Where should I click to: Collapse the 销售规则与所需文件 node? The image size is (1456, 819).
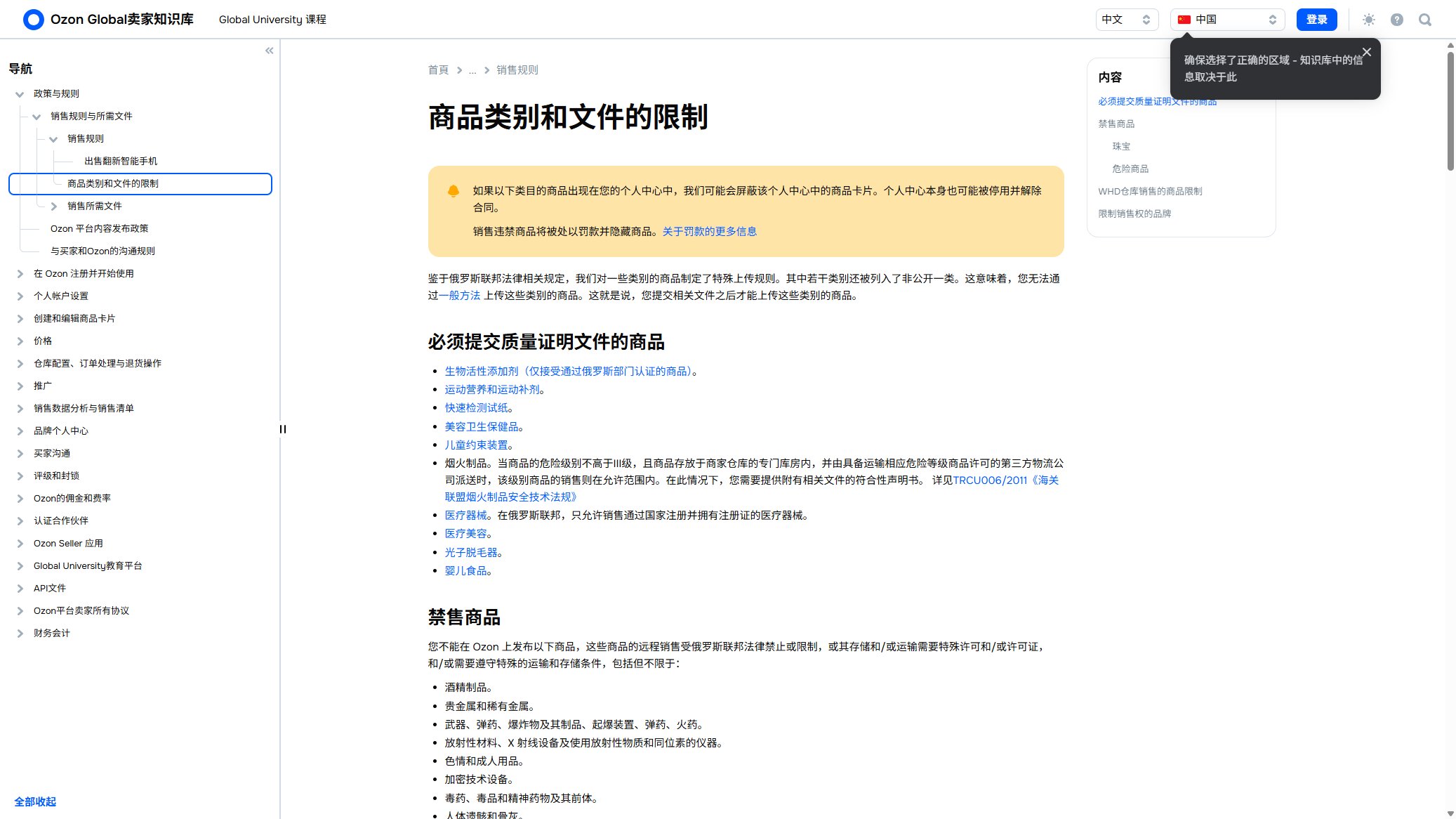(x=37, y=117)
